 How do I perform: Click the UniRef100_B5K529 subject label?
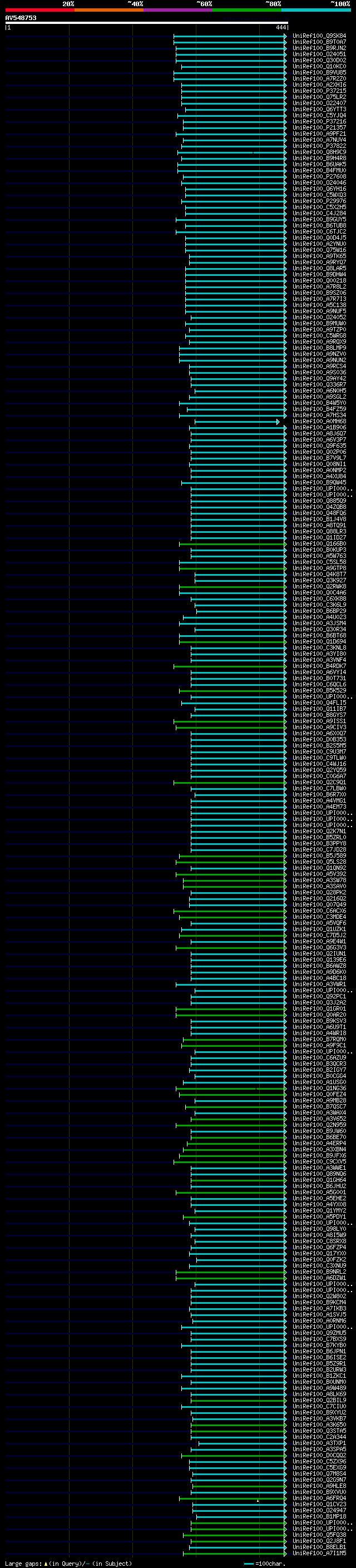coord(319,691)
